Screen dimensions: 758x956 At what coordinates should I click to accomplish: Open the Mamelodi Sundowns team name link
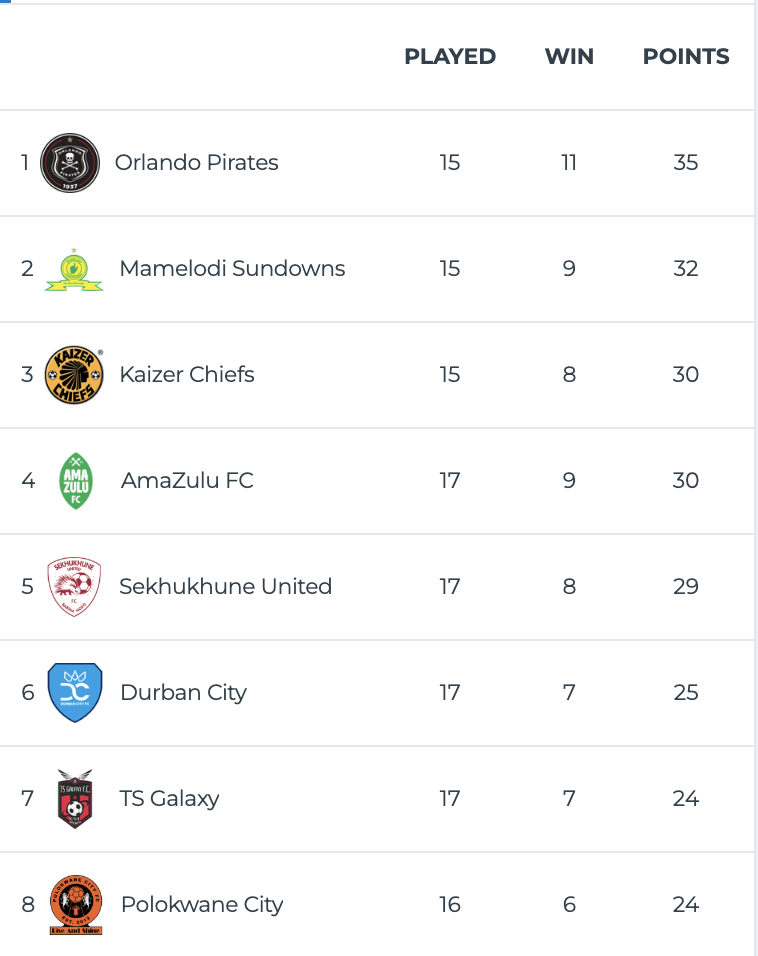pos(232,269)
